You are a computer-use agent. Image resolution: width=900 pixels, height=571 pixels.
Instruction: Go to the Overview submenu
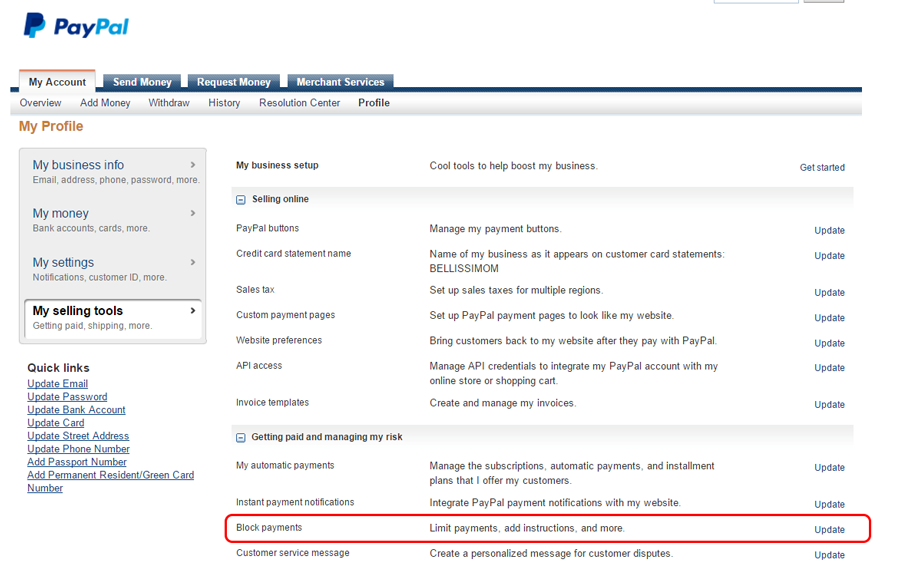tap(40, 103)
